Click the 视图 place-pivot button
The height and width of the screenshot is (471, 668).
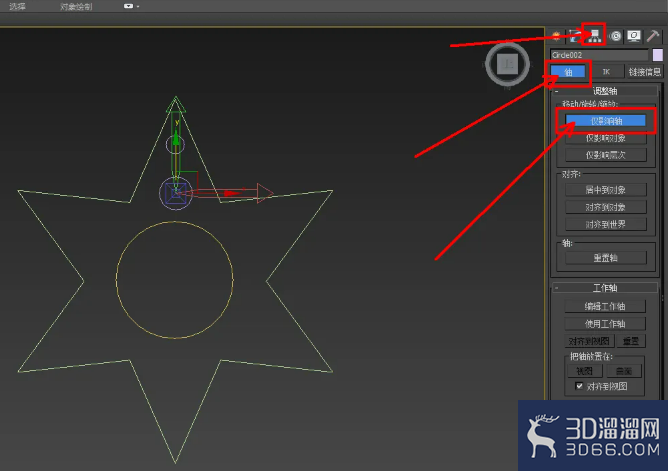584,371
